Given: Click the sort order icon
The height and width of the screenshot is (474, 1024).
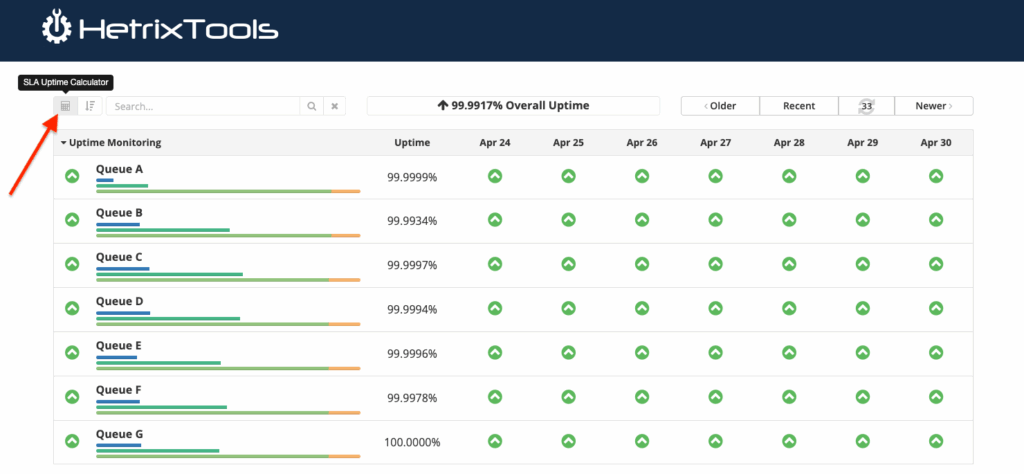Looking at the screenshot, I should pos(90,106).
